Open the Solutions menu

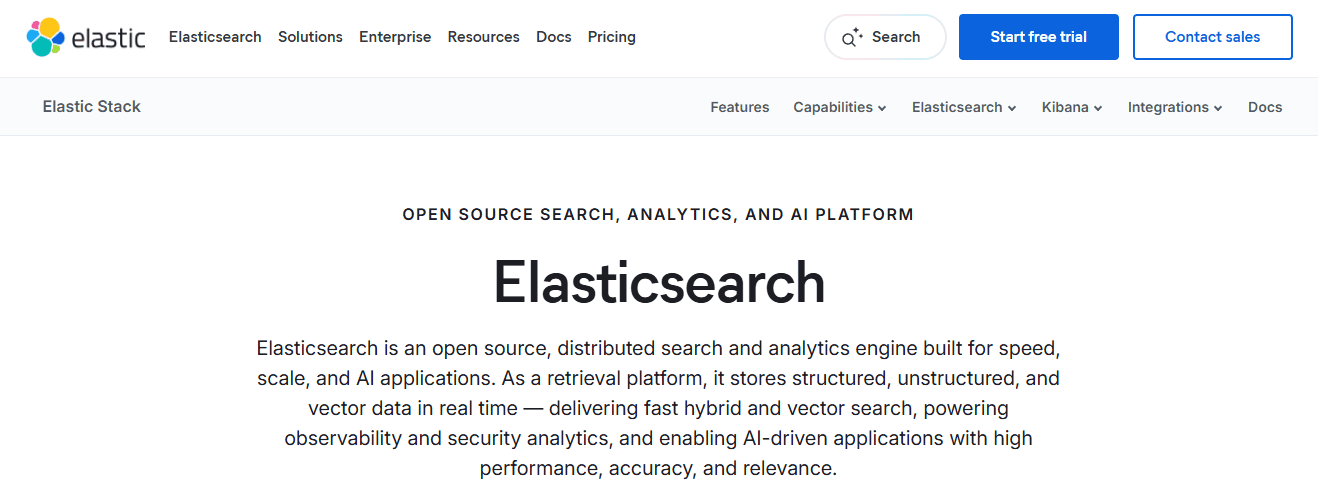tap(310, 37)
